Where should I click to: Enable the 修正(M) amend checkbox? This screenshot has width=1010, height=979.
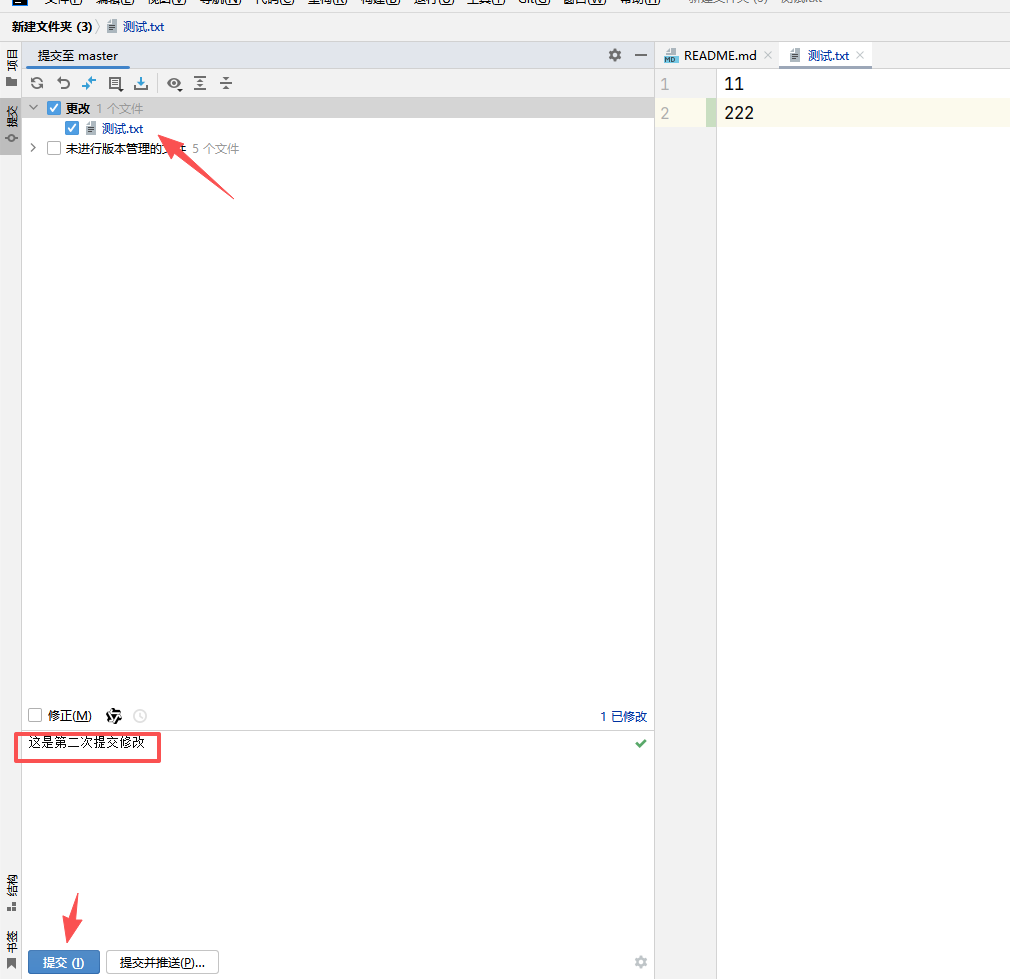35,715
